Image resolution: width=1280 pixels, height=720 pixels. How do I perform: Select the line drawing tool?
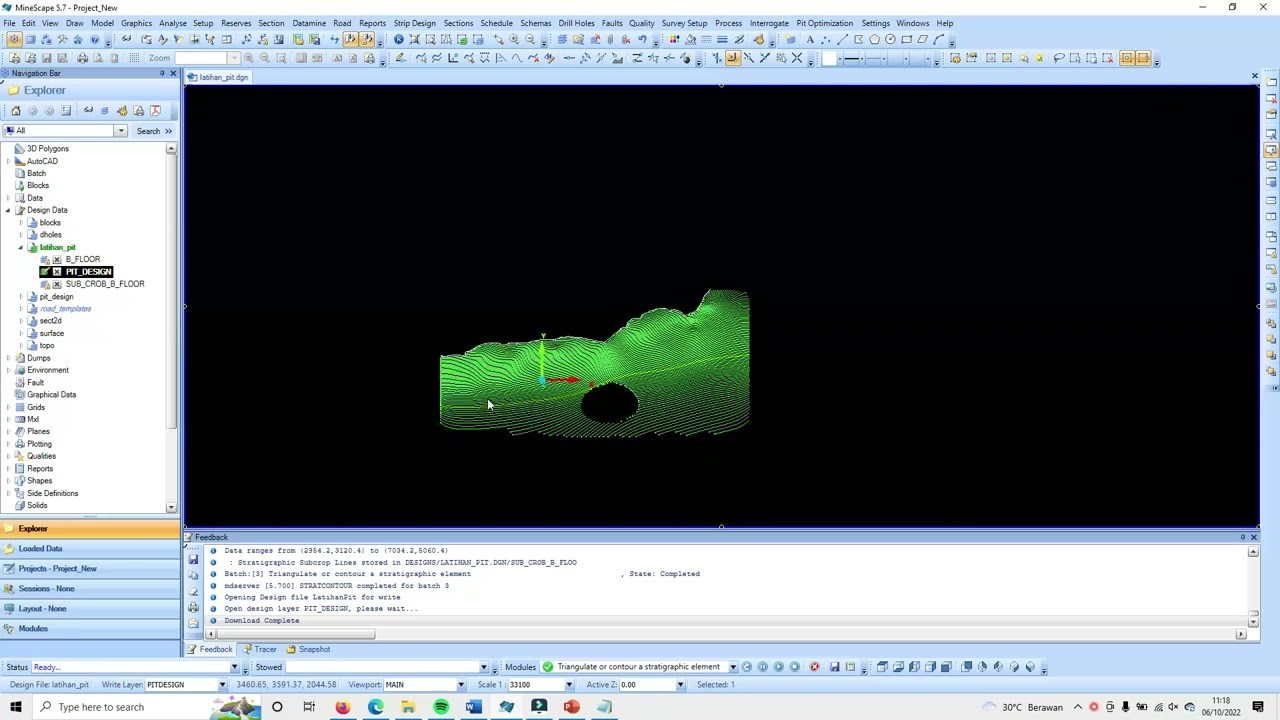coord(842,40)
